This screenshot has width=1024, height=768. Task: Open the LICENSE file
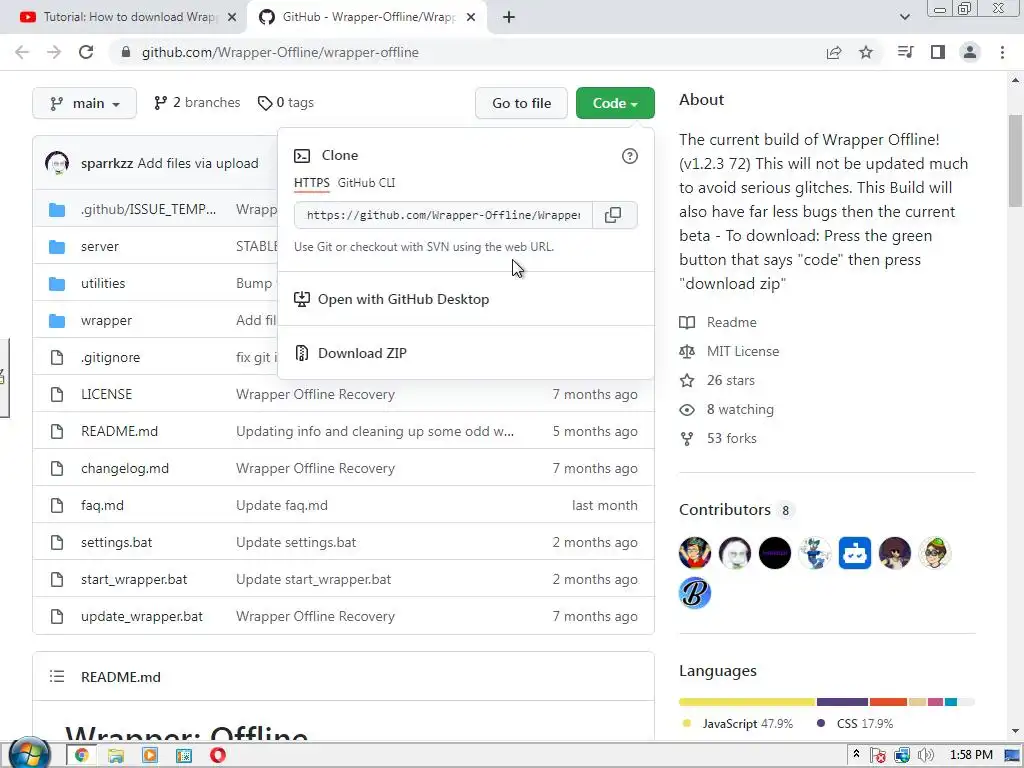(106, 394)
